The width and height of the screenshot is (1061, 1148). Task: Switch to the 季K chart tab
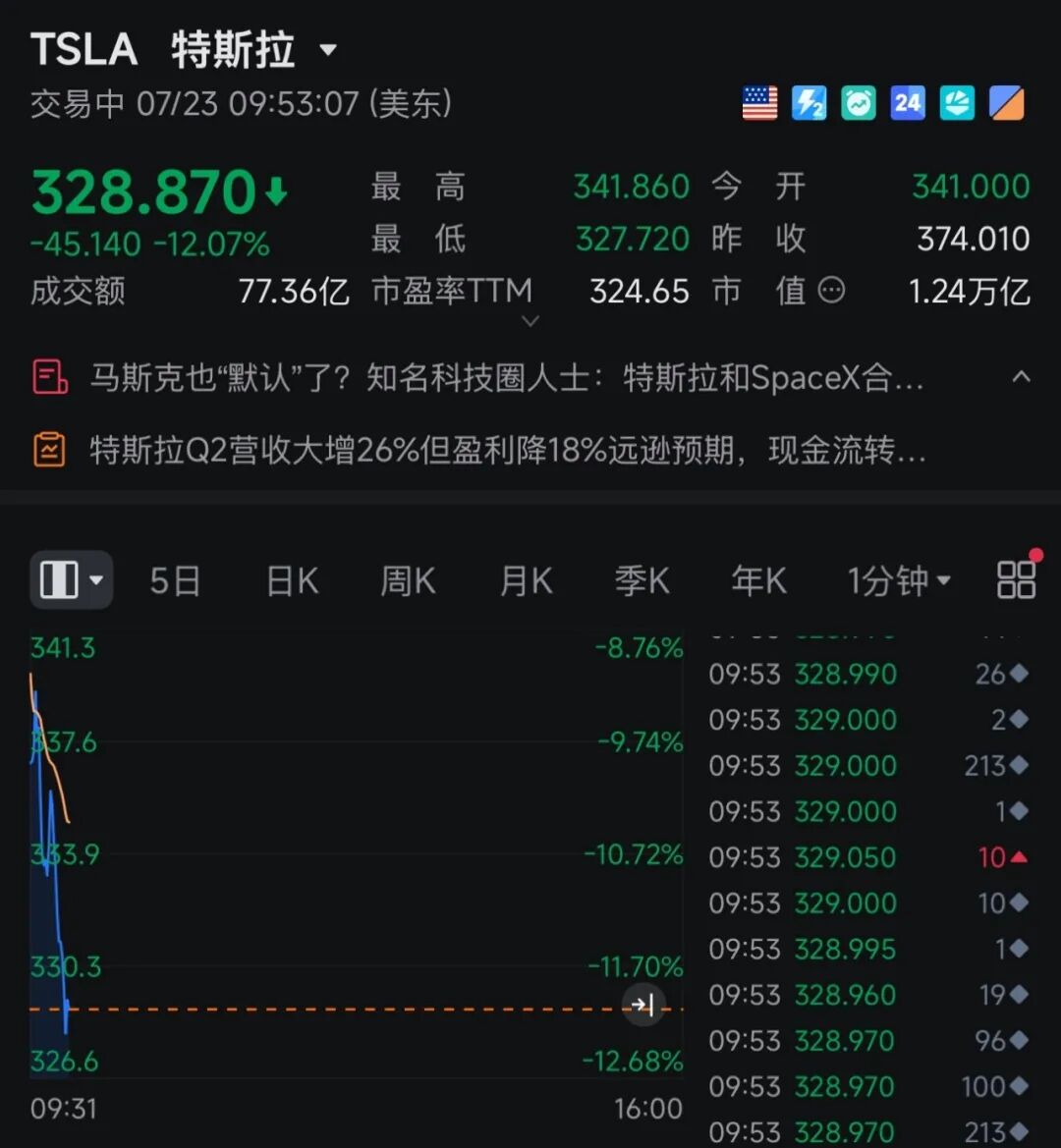point(642,581)
